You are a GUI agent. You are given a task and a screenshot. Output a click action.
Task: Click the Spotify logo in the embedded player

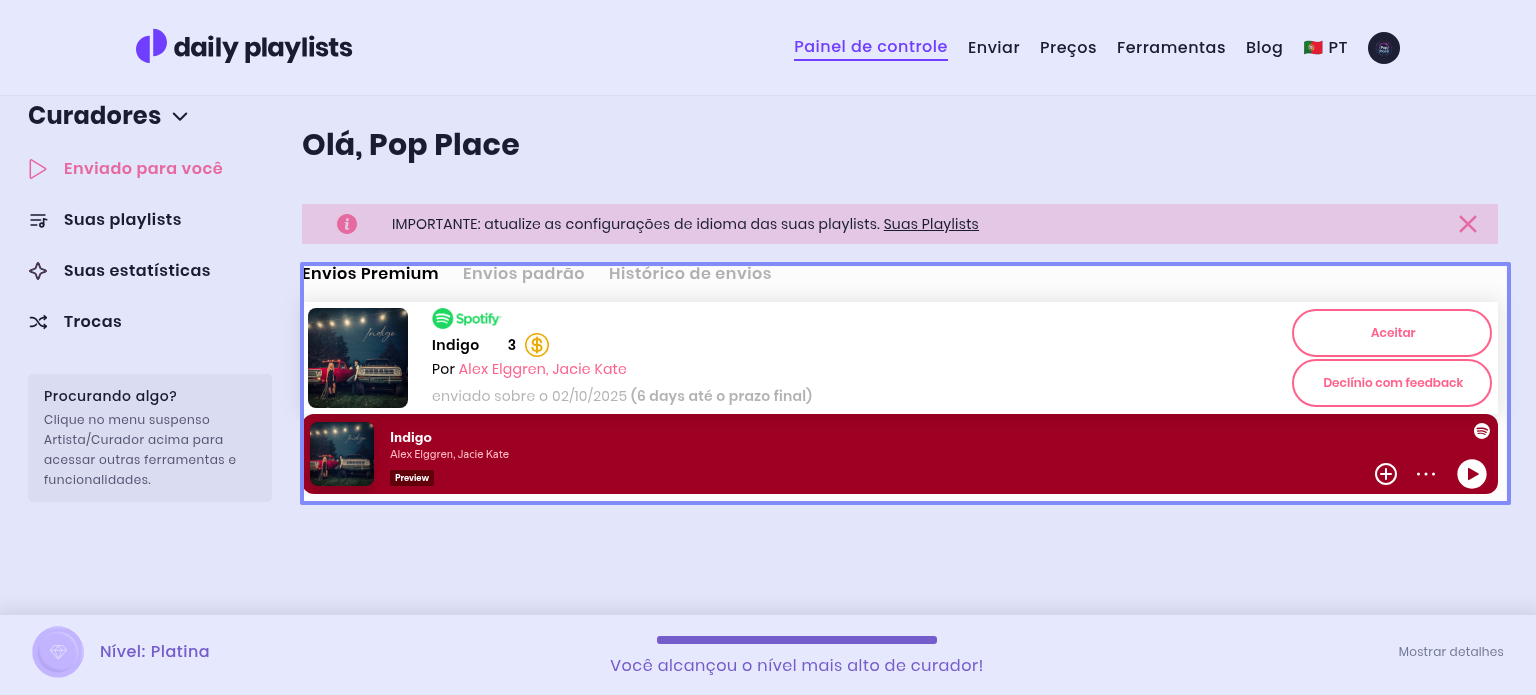pyautogui.click(x=1481, y=431)
